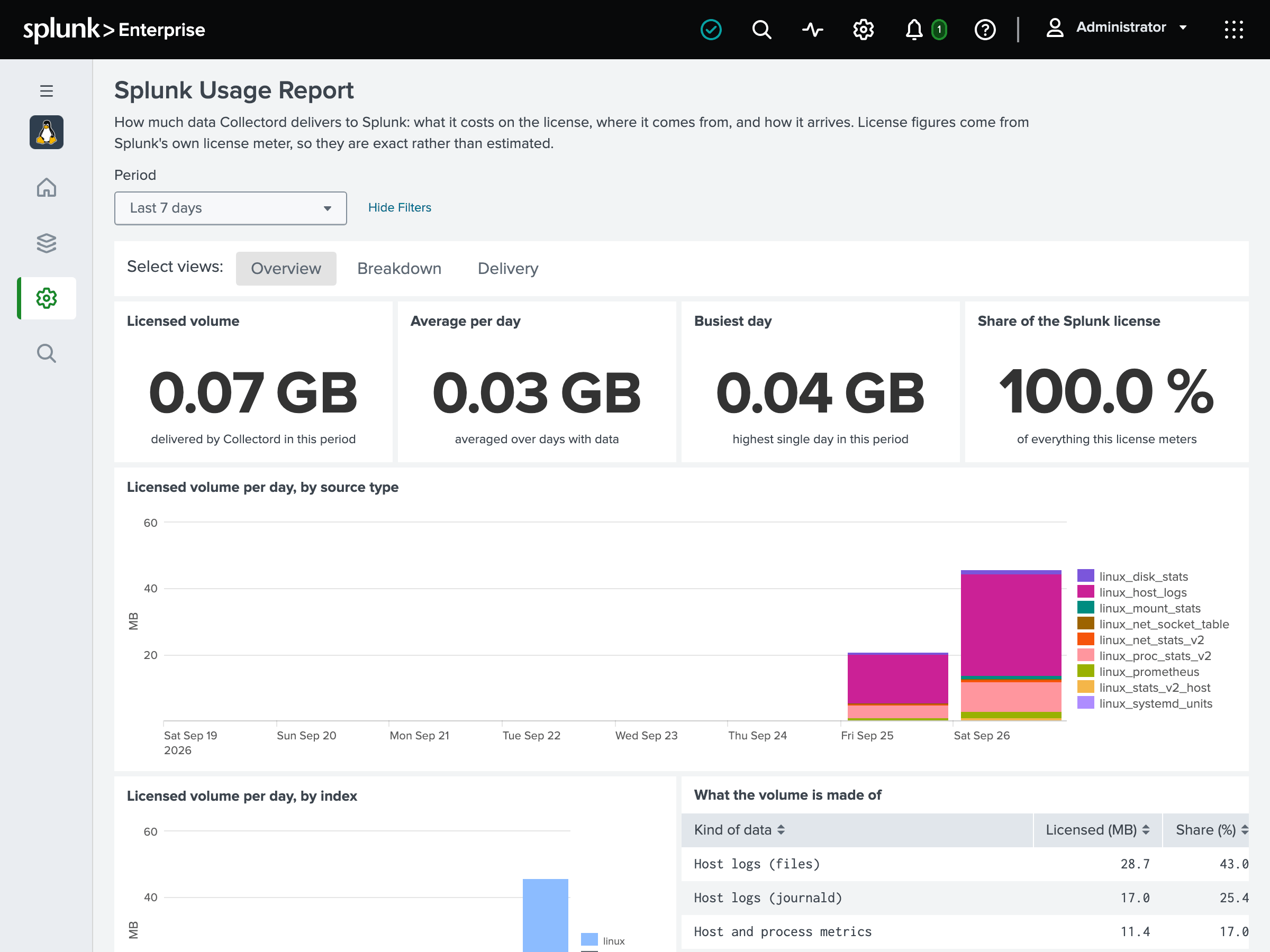
Task: Click the Sat Sep 26 stacked bar
Action: tap(1011, 645)
